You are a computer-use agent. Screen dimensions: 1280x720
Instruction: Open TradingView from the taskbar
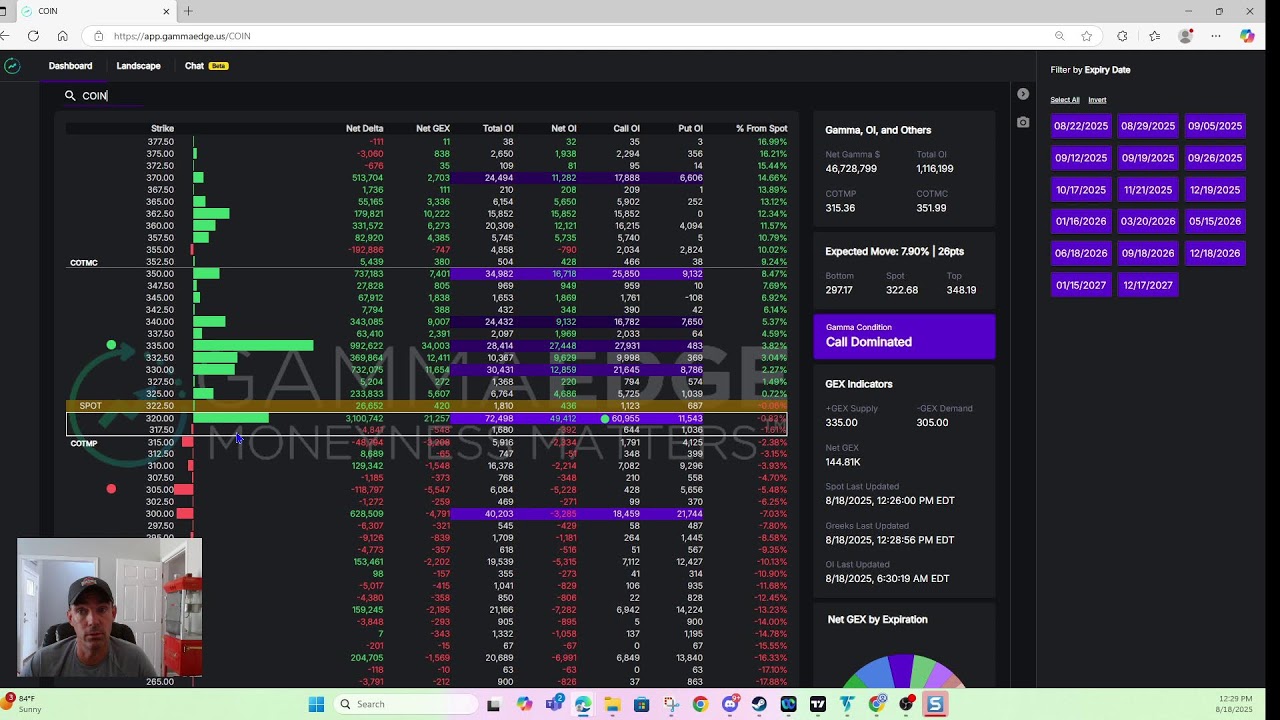point(818,704)
